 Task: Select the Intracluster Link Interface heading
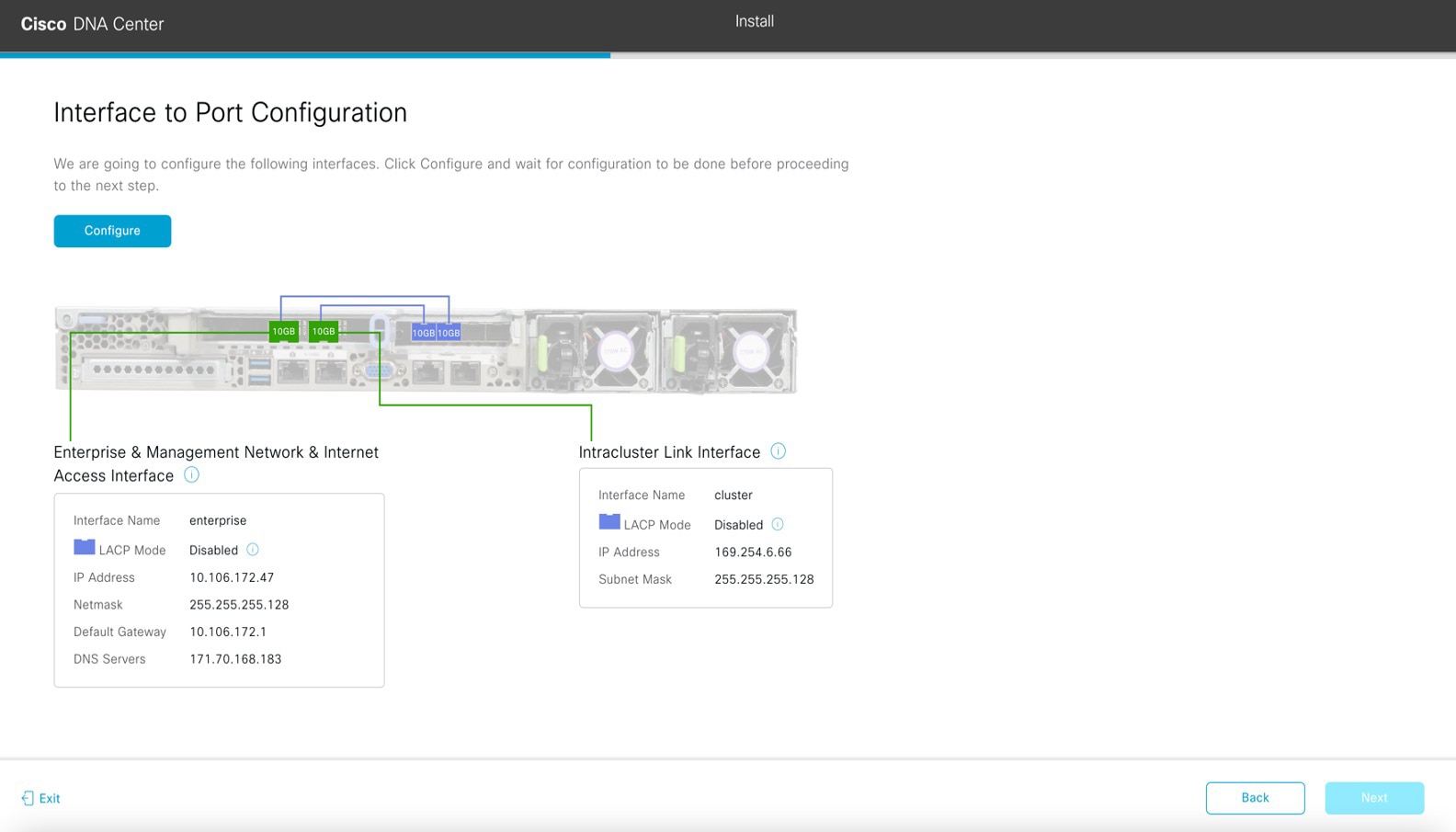(x=670, y=452)
